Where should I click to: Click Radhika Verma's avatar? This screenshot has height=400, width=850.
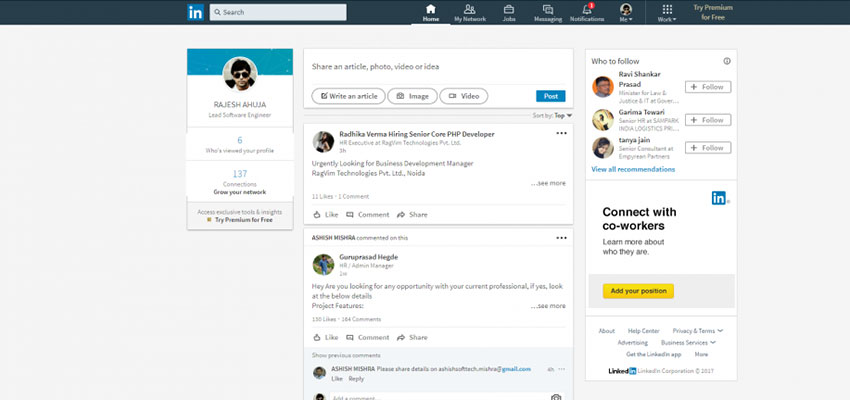click(x=323, y=141)
